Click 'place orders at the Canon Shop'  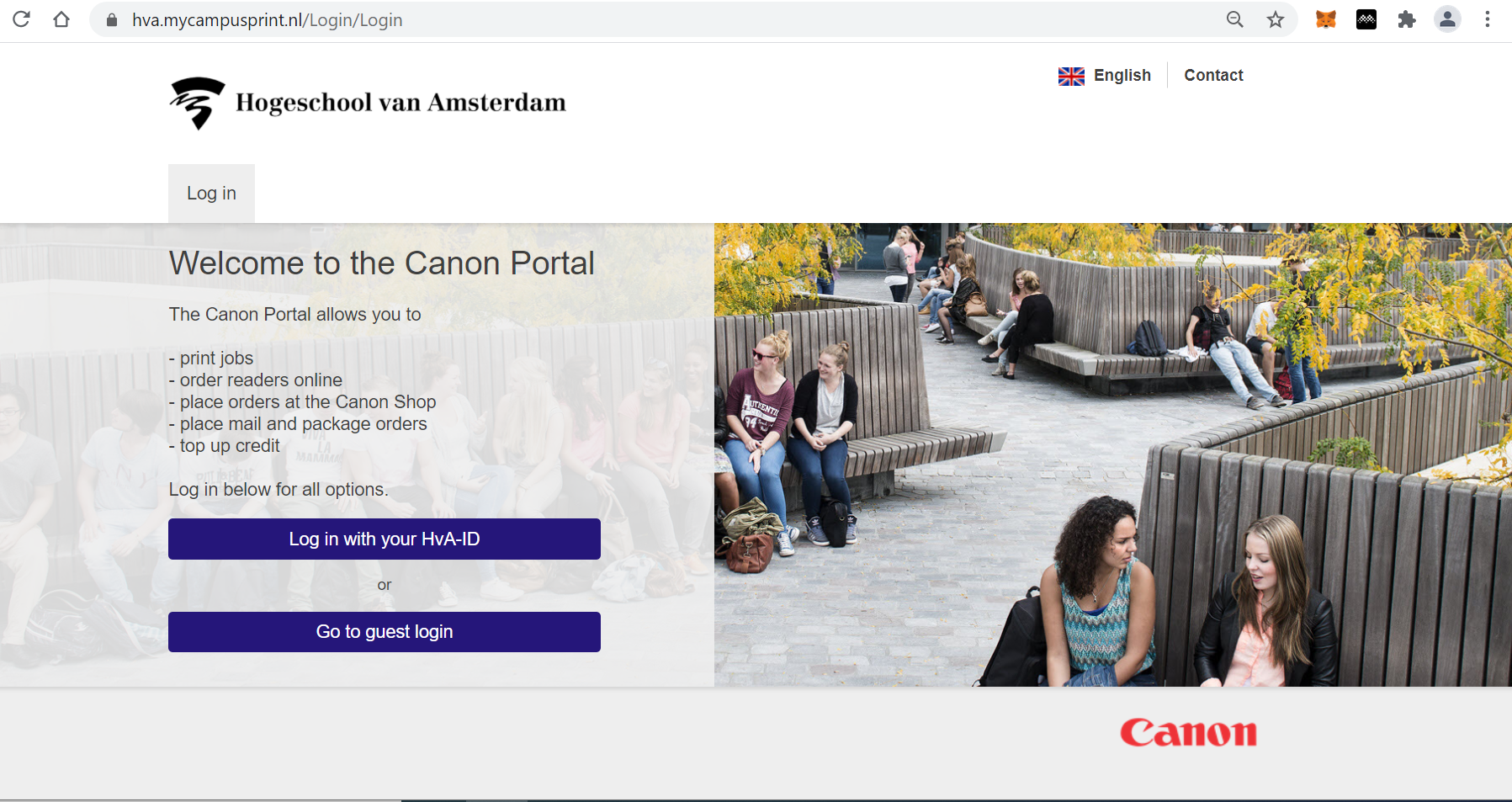tap(303, 402)
